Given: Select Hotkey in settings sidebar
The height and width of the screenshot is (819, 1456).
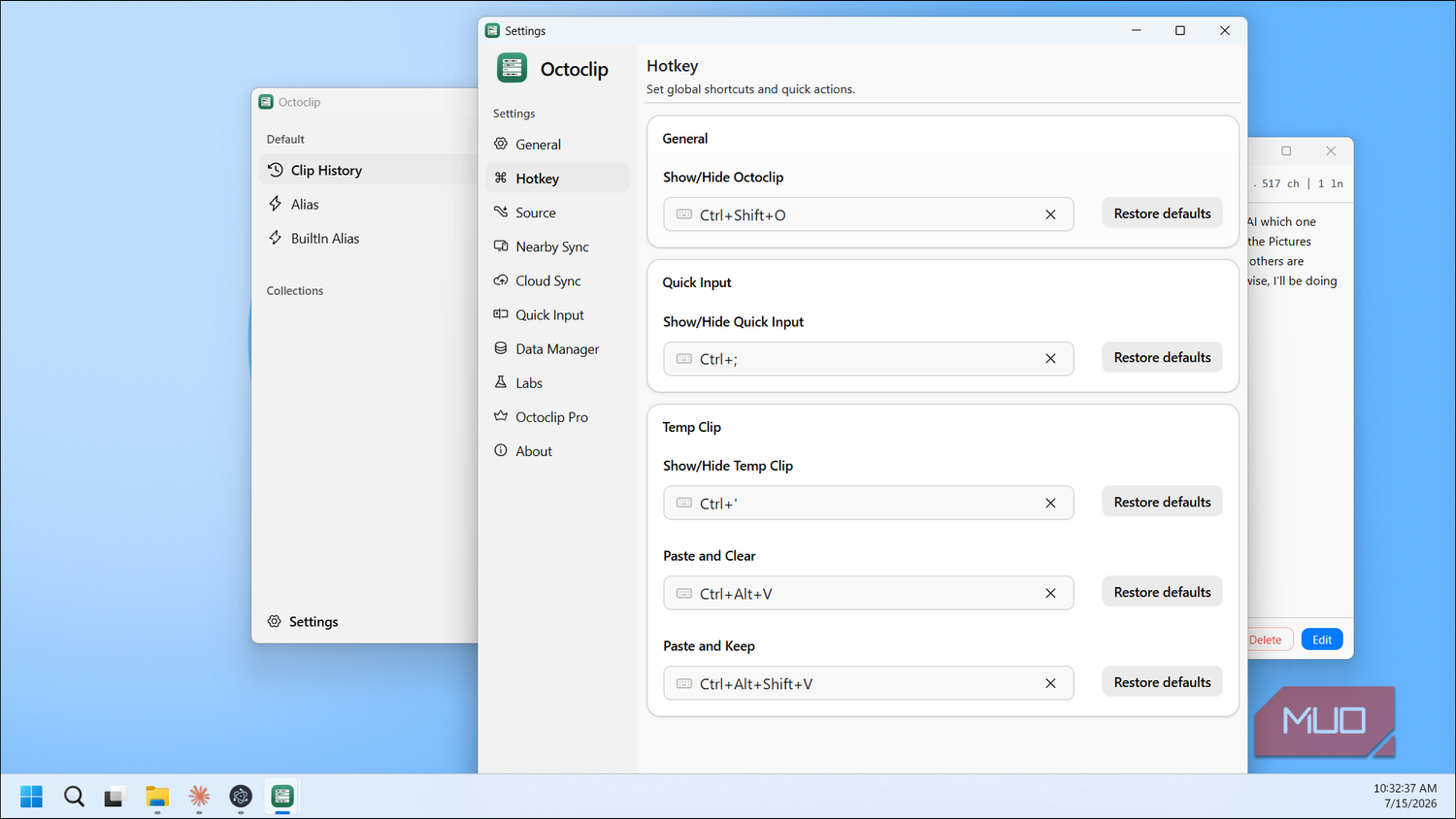Looking at the screenshot, I should tap(557, 178).
